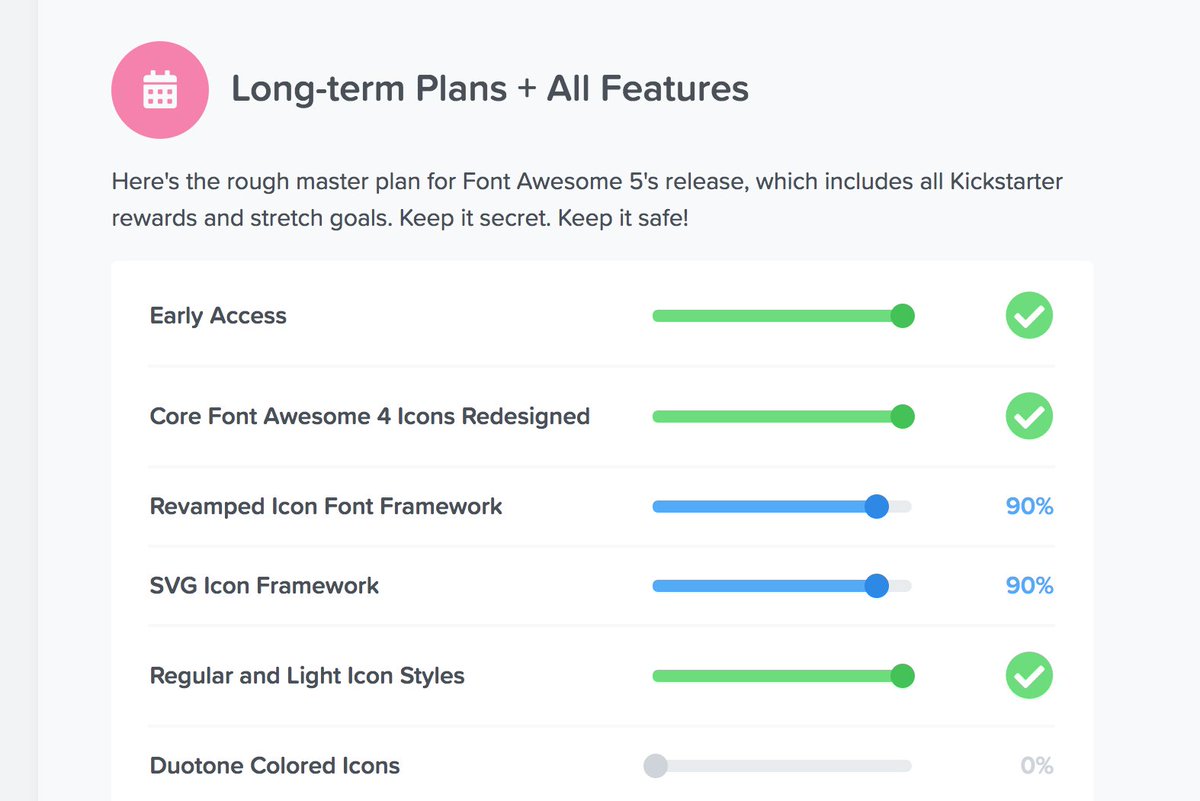Image resolution: width=1200 pixels, height=801 pixels.
Task: Click Early Access green checkmark icon
Action: pos(1029,316)
